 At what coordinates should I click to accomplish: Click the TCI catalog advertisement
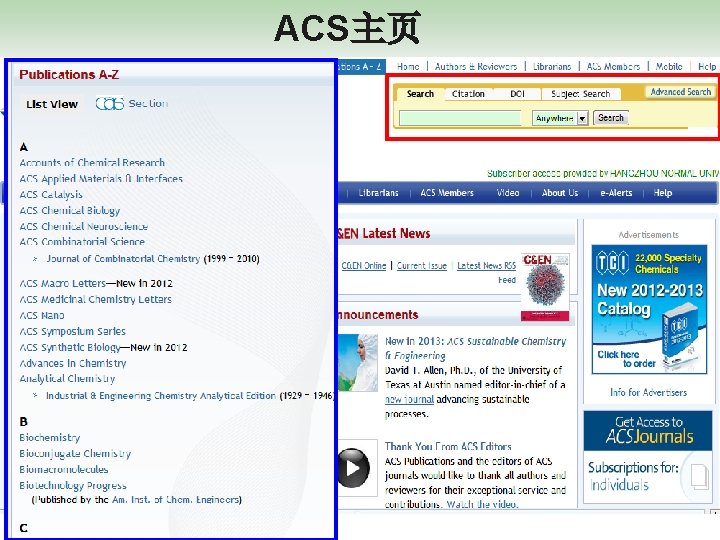pos(649,309)
